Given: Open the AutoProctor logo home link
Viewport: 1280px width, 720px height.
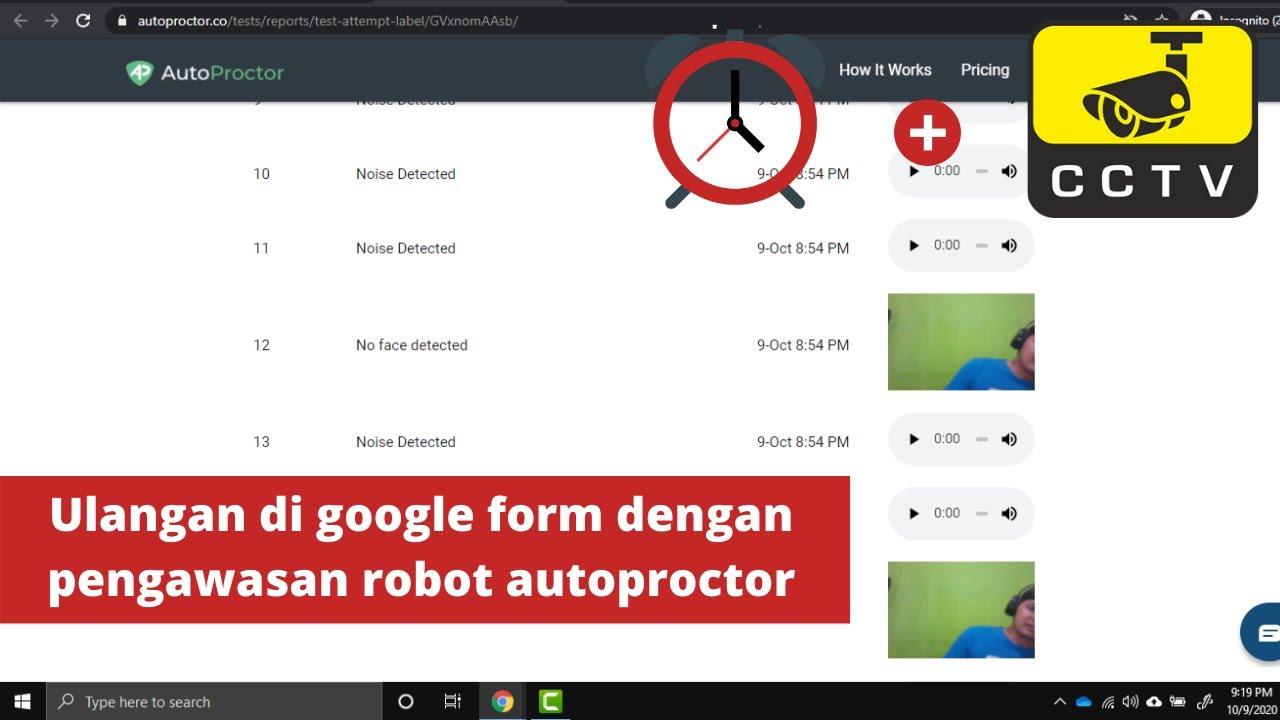Looking at the screenshot, I should pos(205,72).
